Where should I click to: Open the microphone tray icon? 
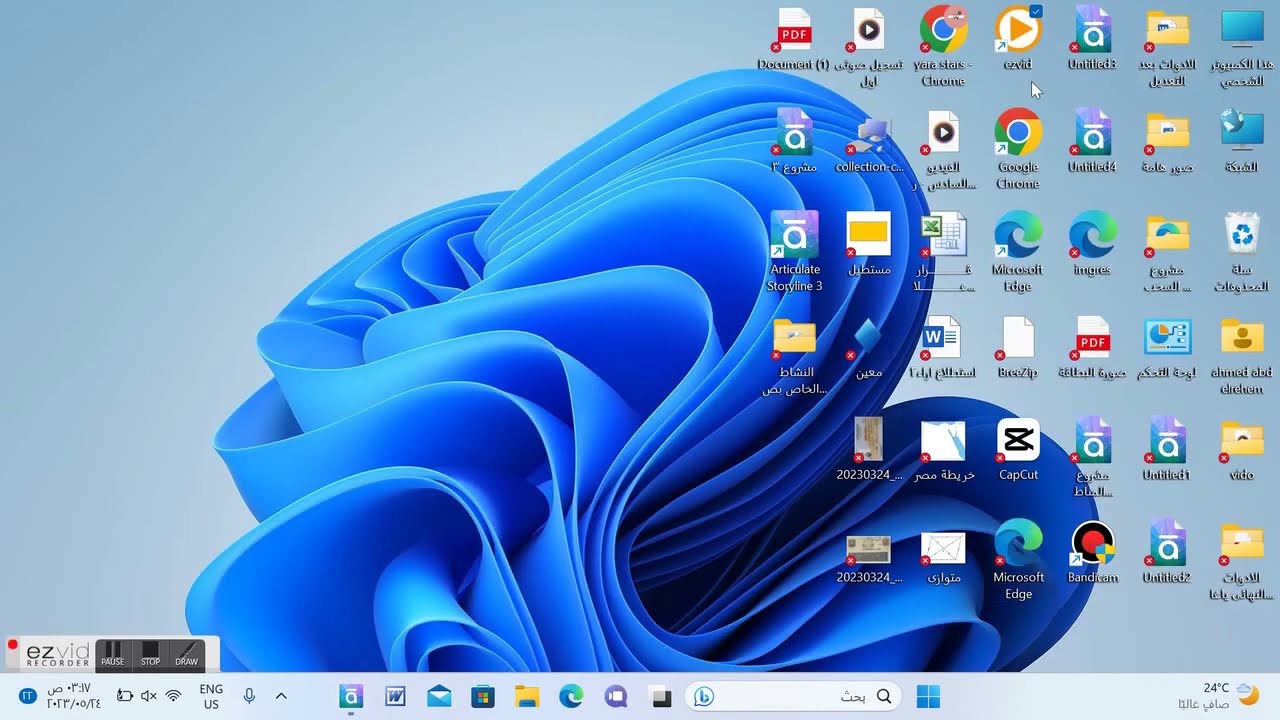point(249,696)
